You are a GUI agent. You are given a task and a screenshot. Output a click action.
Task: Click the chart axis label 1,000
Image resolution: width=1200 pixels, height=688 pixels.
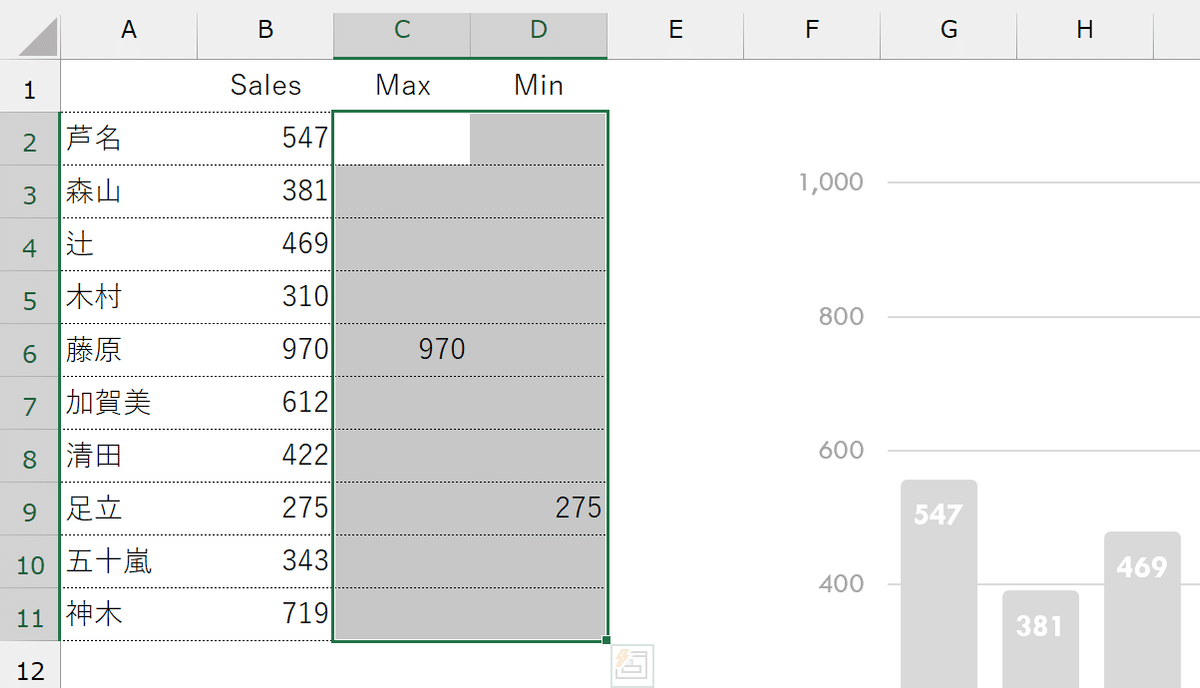(x=831, y=183)
